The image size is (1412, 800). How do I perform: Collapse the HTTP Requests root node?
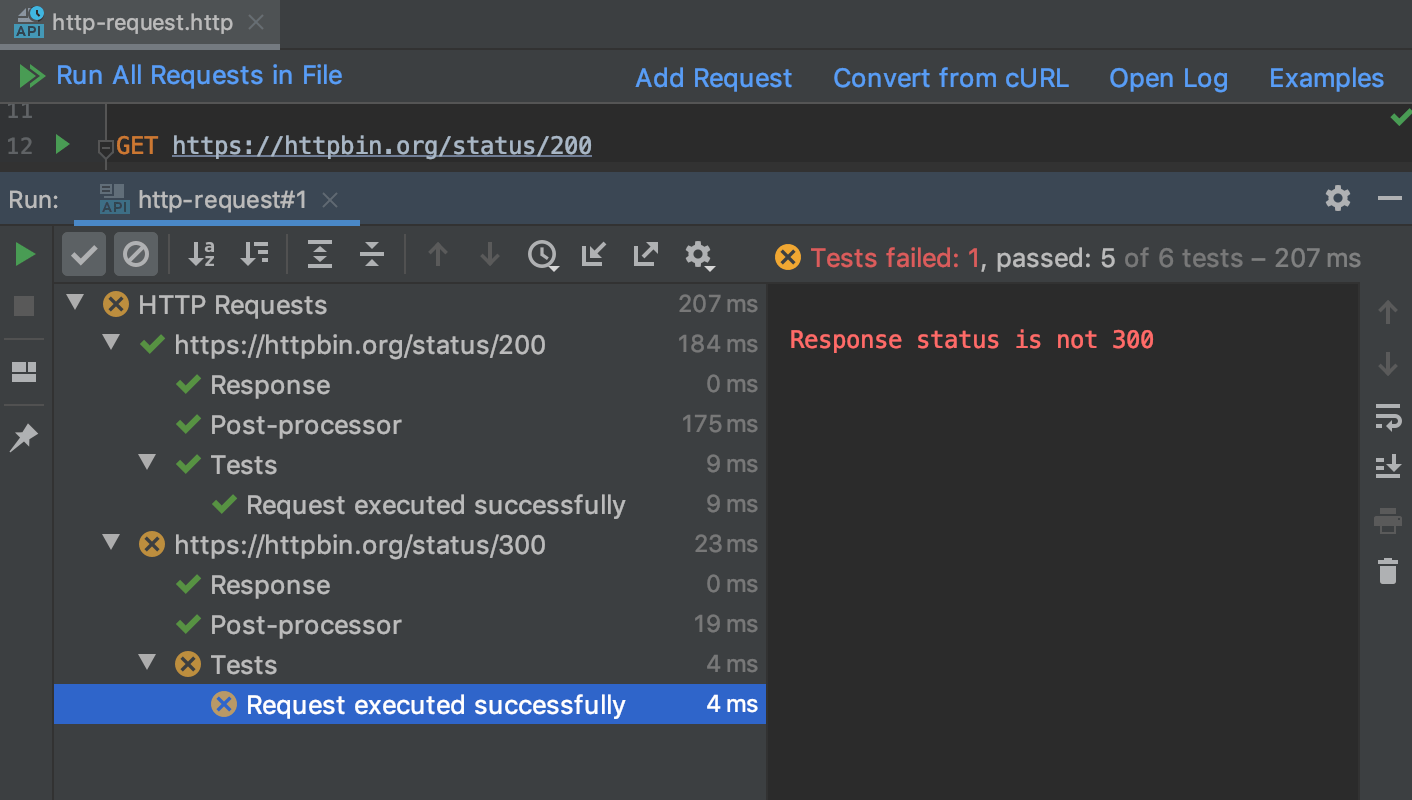74,304
